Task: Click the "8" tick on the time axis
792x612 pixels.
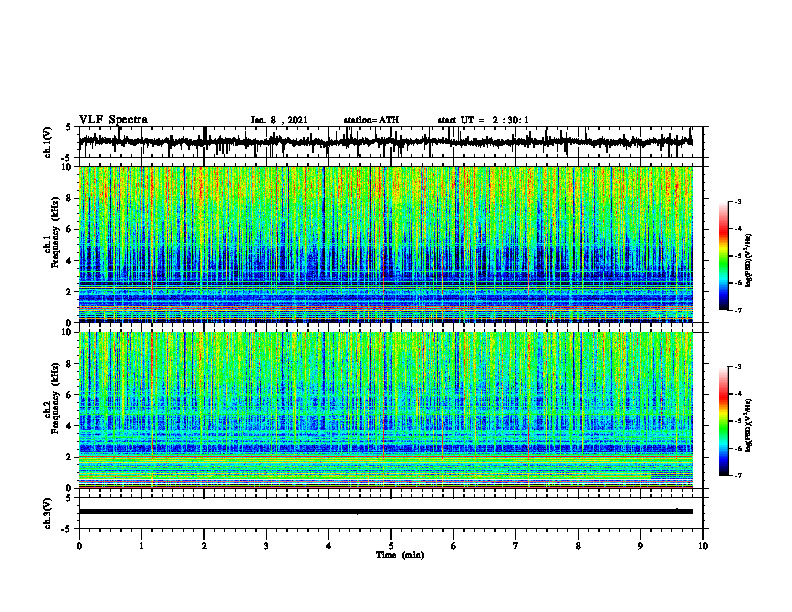Action: 578,546
